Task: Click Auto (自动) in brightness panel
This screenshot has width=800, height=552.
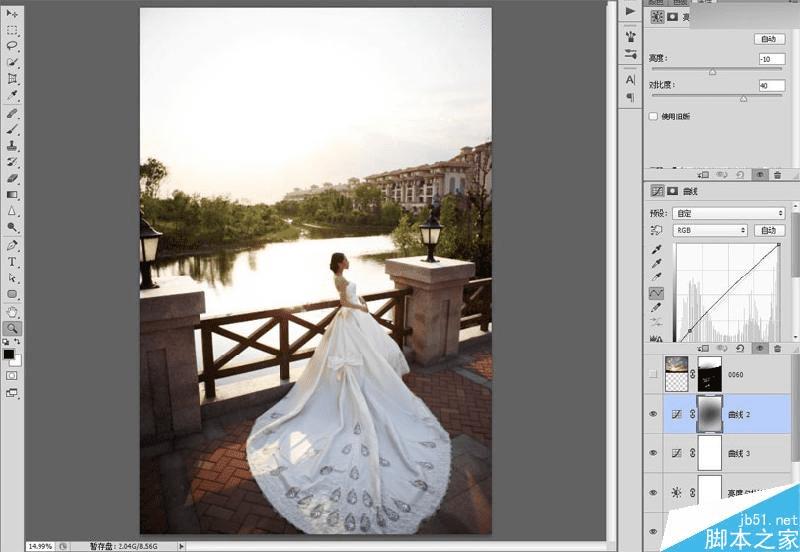Action: point(769,39)
